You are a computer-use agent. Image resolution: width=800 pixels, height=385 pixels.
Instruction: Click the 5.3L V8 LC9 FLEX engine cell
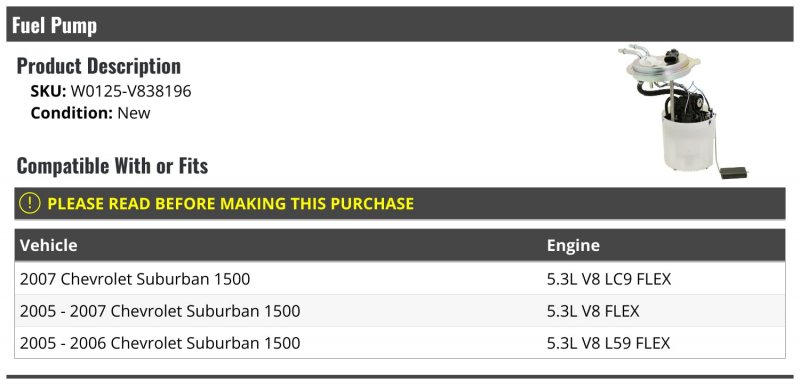609,279
